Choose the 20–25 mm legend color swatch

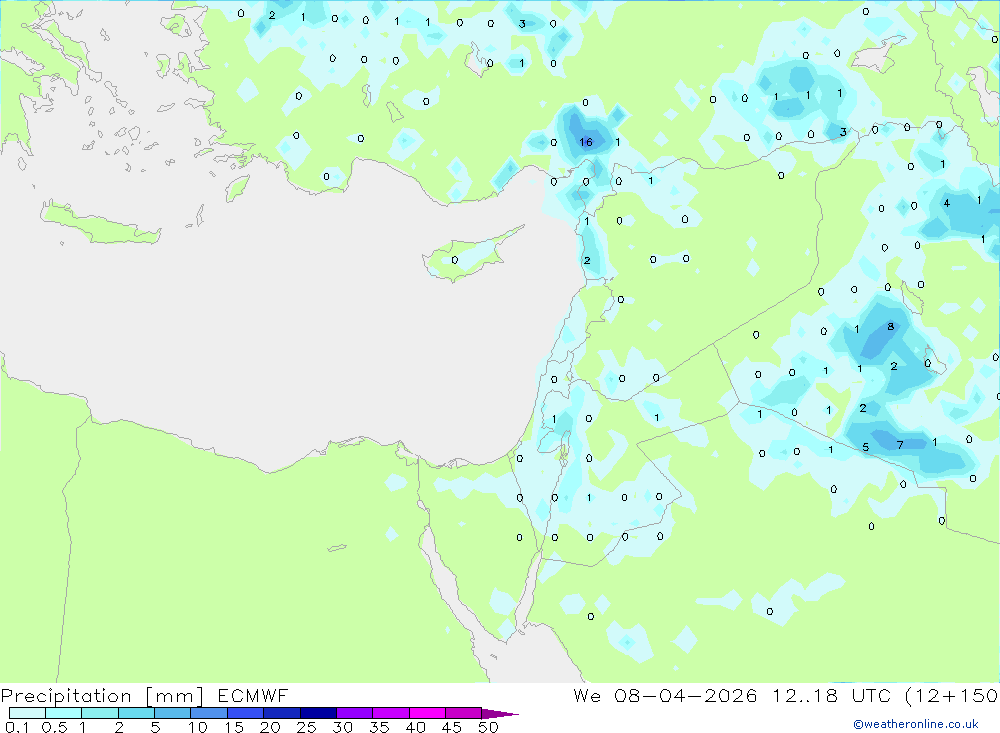(x=282, y=713)
